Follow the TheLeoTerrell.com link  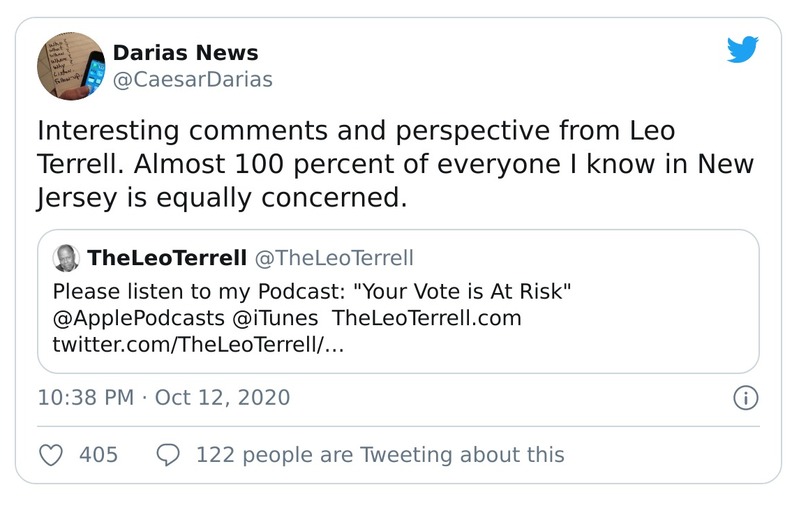tap(426, 319)
